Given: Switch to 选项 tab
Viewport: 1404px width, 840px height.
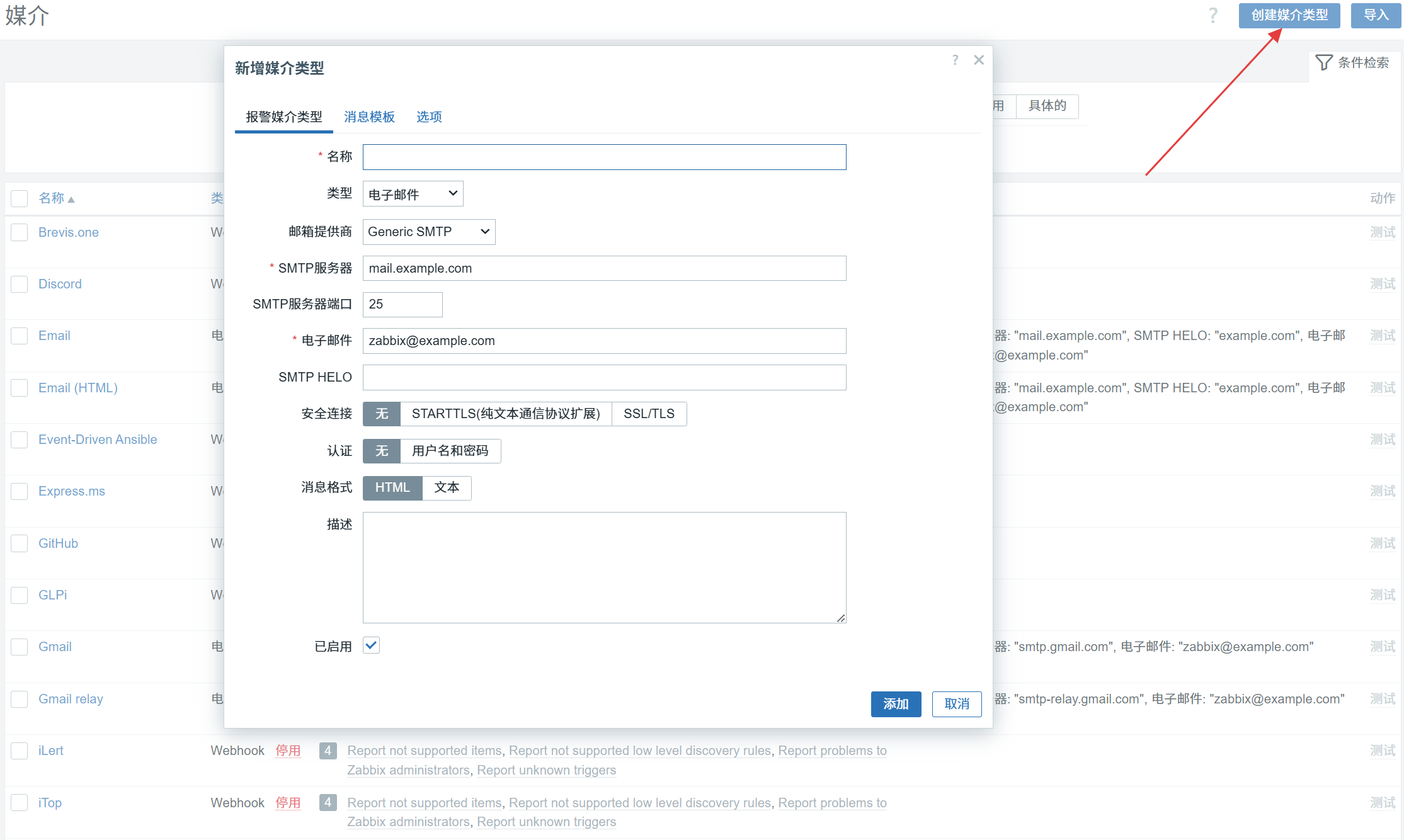Looking at the screenshot, I should click(429, 116).
